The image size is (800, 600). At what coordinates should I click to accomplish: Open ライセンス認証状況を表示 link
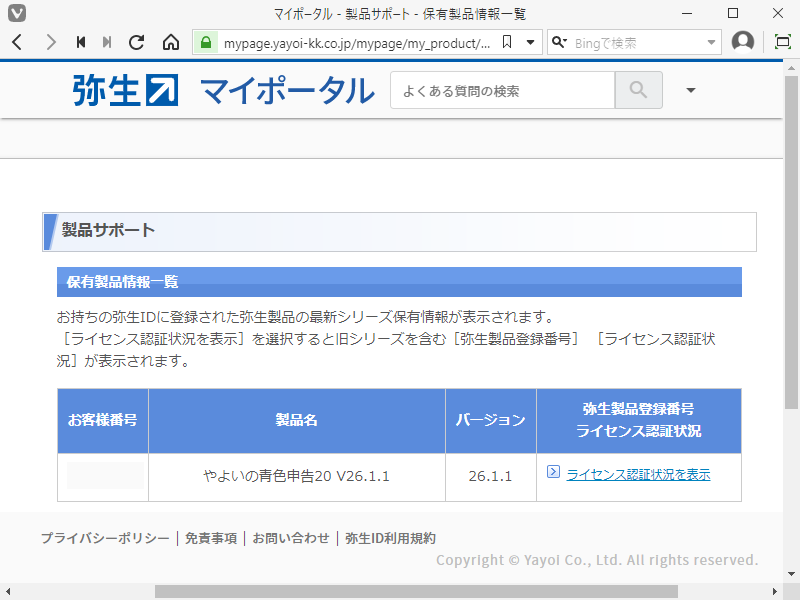(x=638, y=474)
